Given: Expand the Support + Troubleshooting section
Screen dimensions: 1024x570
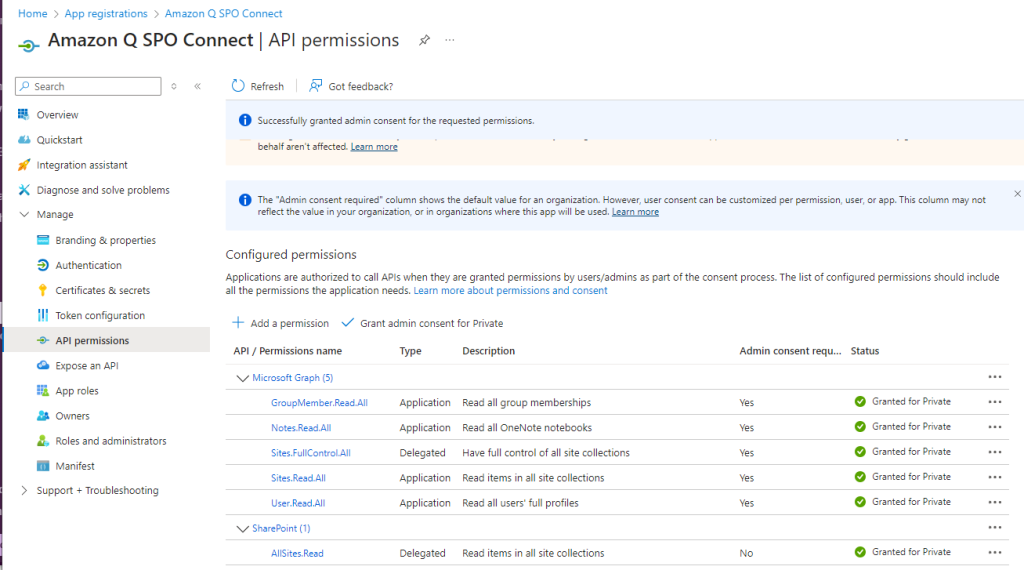Looking at the screenshot, I should point(24,491).
